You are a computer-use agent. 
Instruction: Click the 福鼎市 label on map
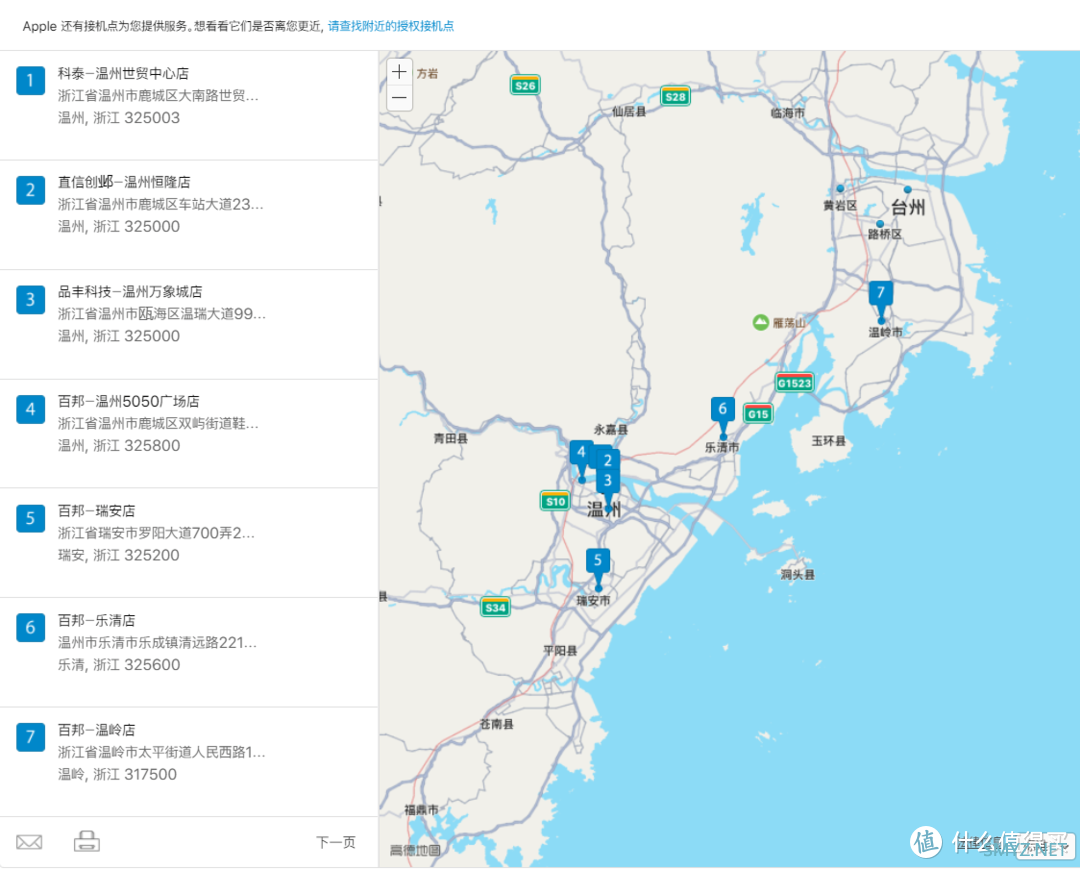click(421, 810)
